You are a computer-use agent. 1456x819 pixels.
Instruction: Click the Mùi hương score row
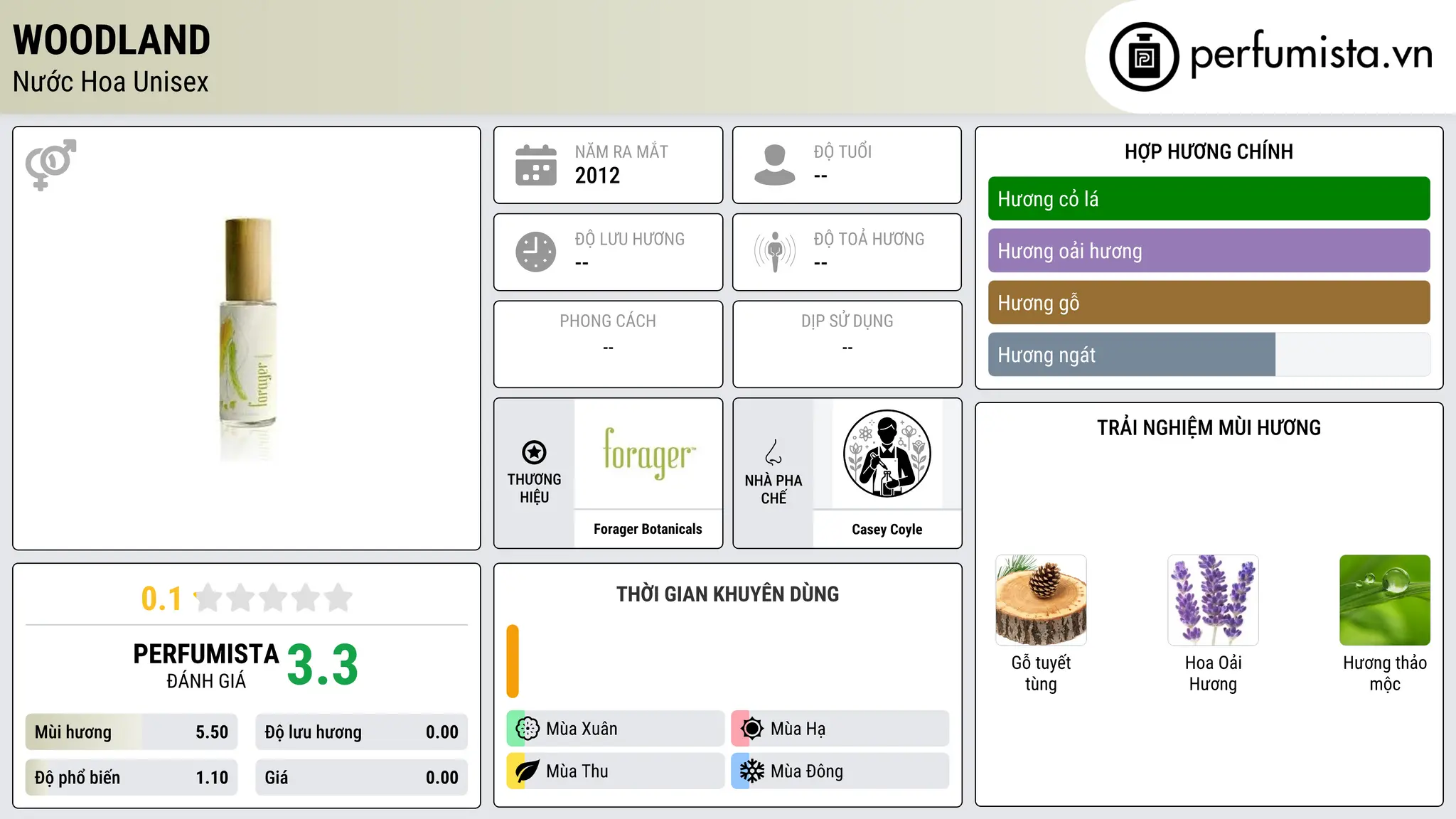point(132,732)
